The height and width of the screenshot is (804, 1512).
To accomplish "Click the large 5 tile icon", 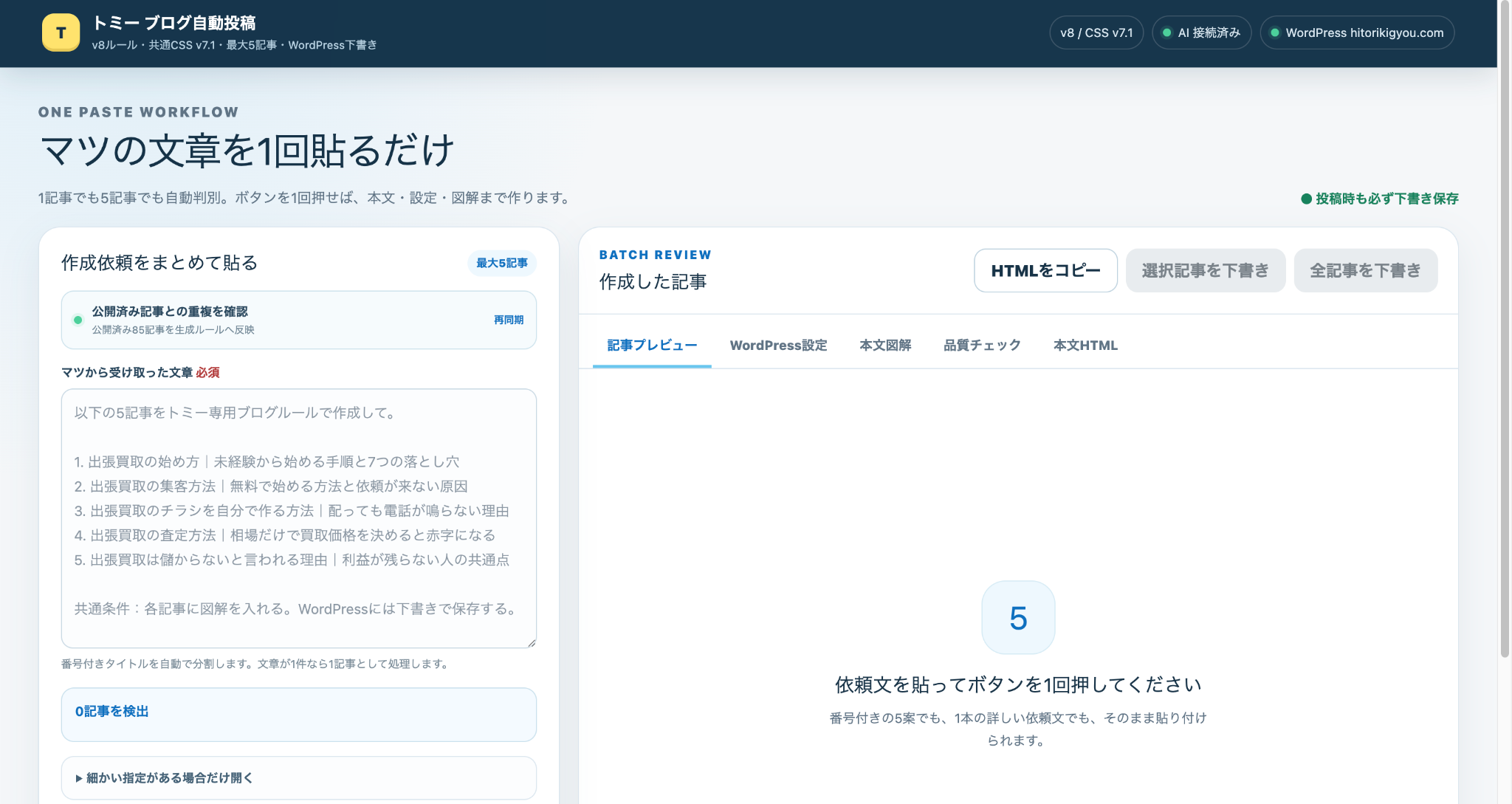I will 1018,617.
